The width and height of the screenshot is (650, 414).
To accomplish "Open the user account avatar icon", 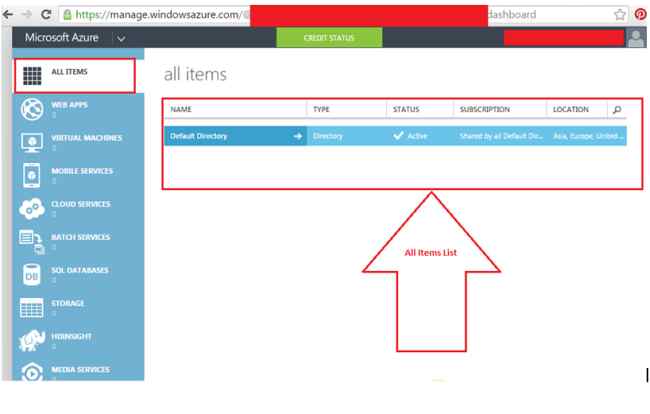I will (x=636, y=38).
